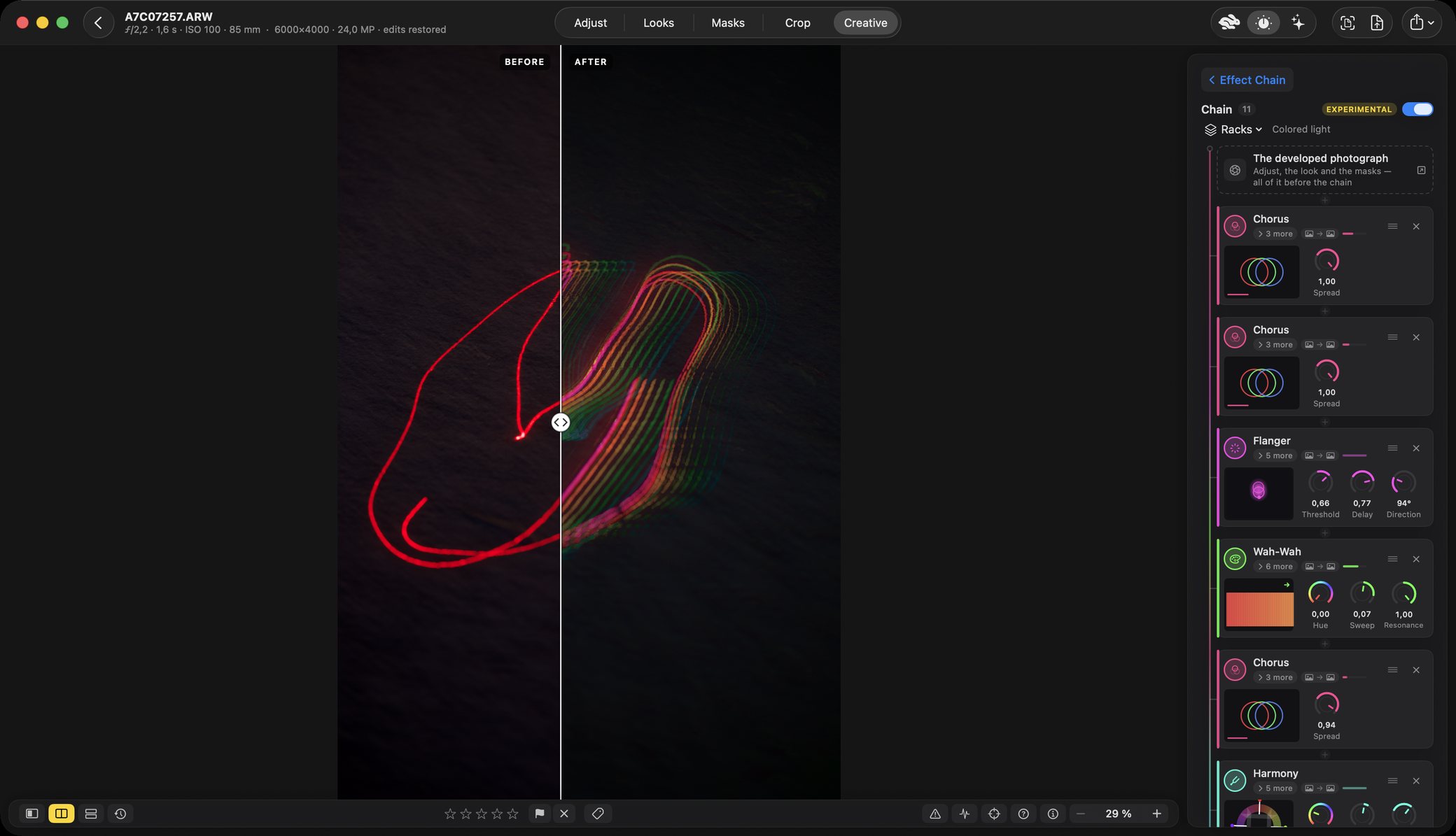The image size is (1456, 836).
Task: Open the Crop tab
Action: [x=797, y=23]
